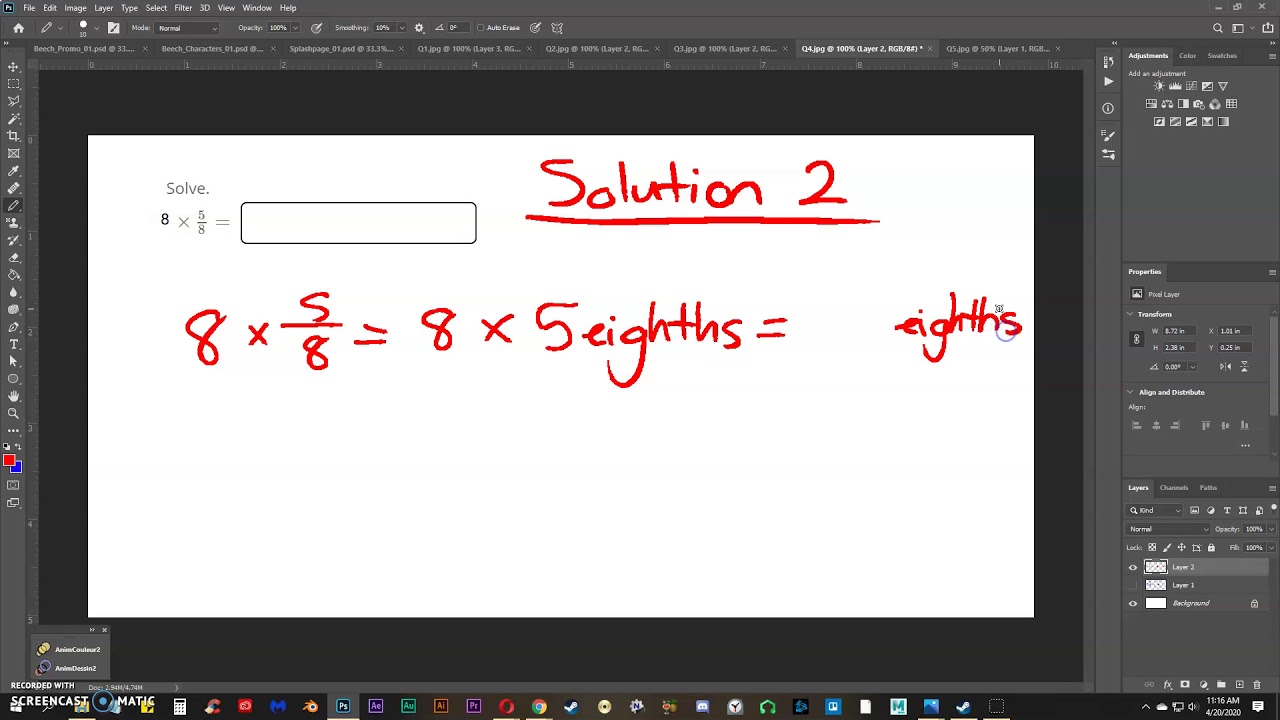This screenshot has height=720, width=1280.
Task: Select the Crop tool
Action: pos(13,136)
